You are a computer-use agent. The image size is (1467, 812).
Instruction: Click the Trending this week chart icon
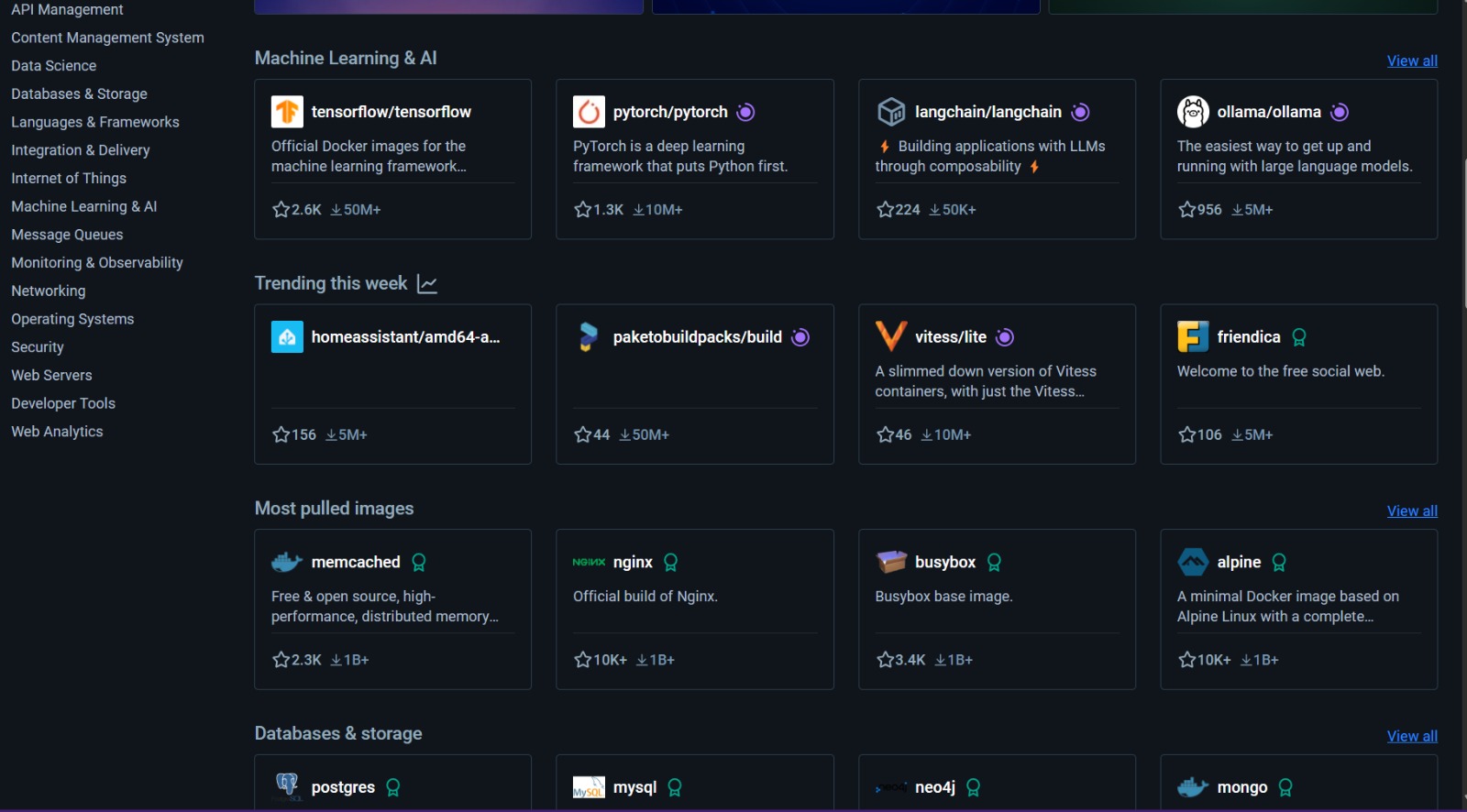pos(427,284)
